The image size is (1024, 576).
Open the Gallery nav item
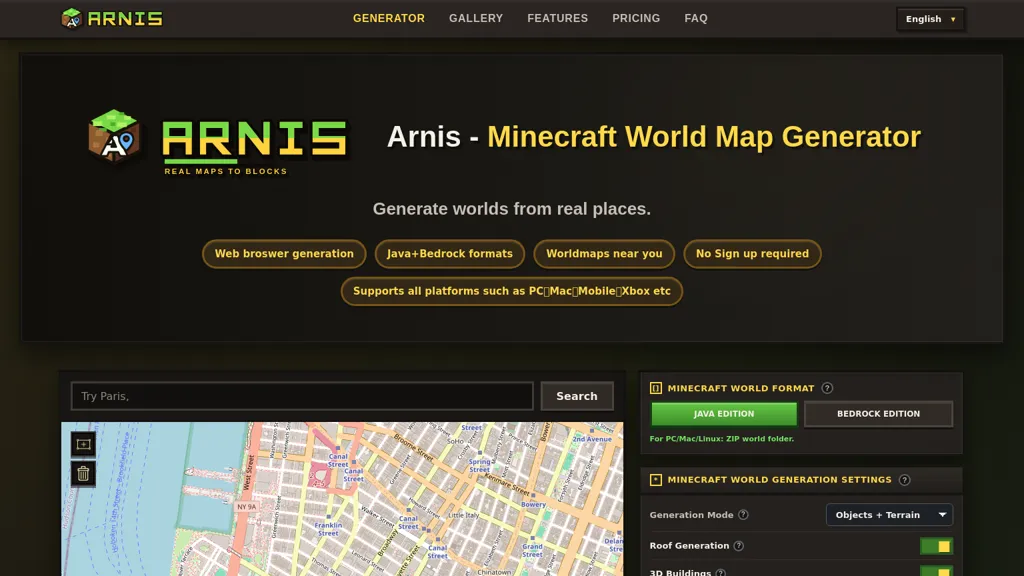(x=475, y=18)
